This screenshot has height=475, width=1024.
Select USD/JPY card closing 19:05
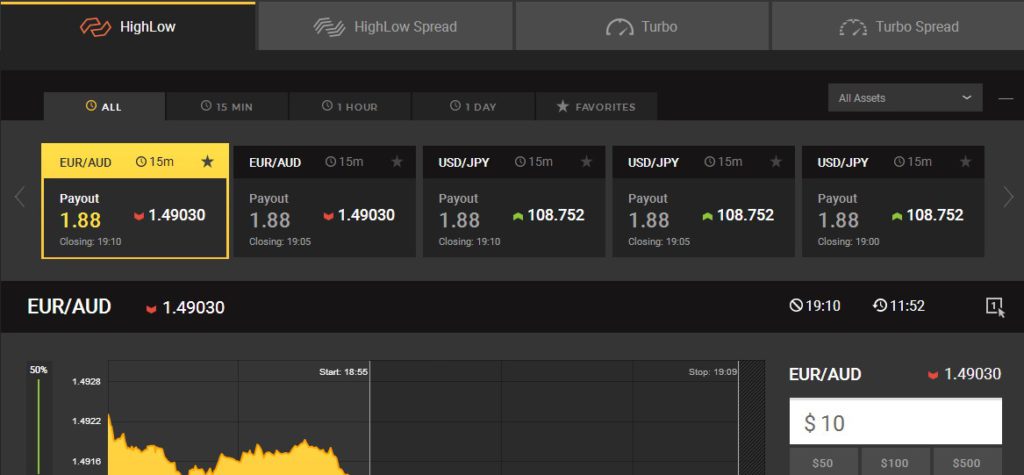coord(703,201)
